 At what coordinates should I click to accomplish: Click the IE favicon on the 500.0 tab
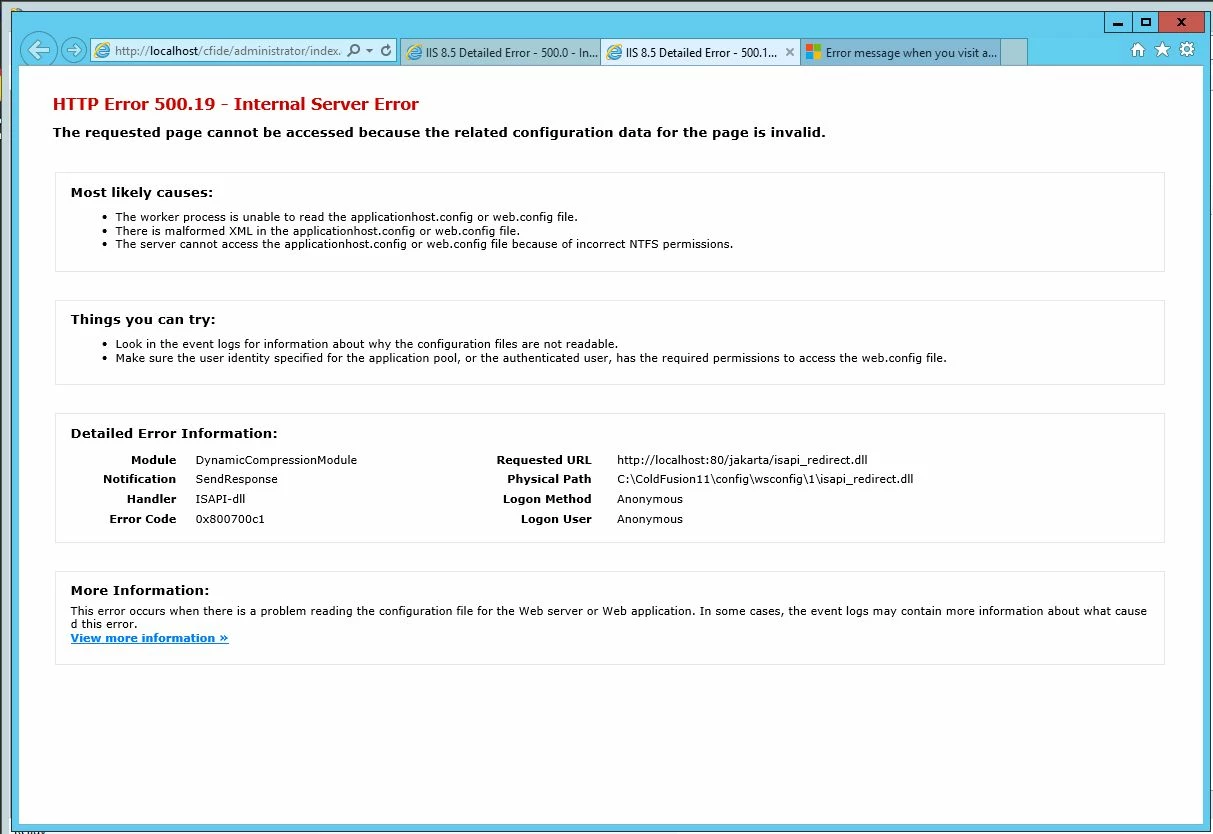click(x=414, y=53)
